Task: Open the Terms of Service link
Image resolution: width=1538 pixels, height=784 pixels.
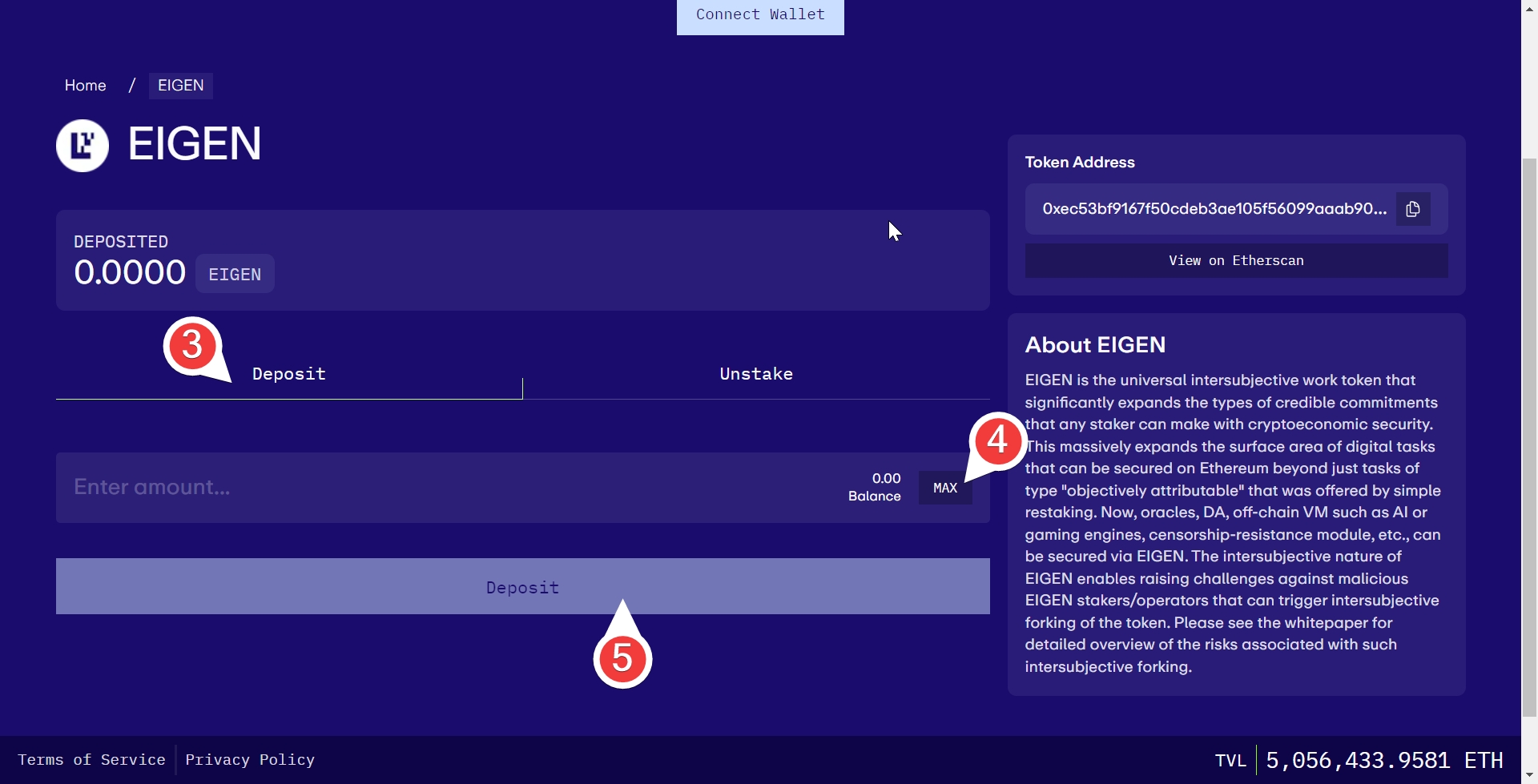Action: coord(91,760)
